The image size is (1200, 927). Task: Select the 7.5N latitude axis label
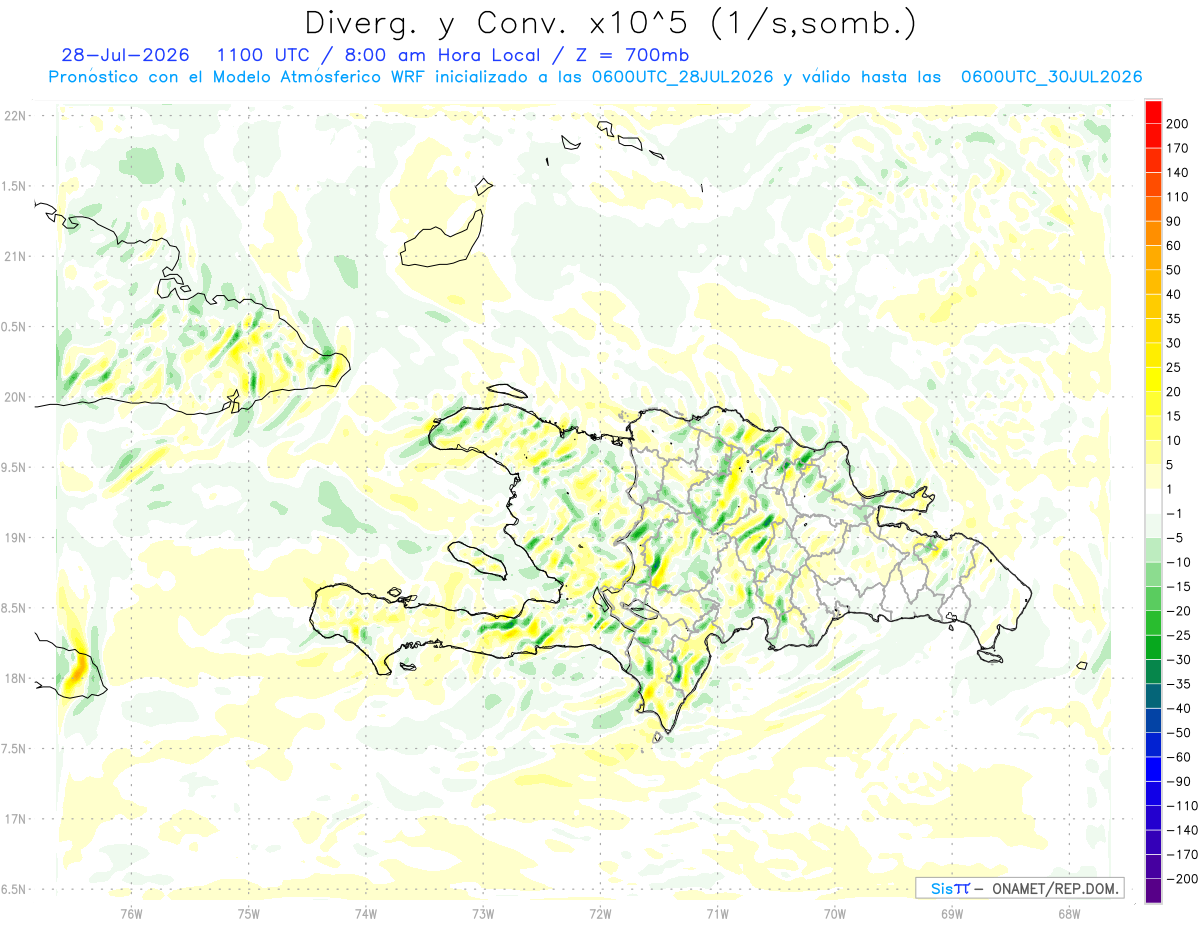click(x=15, y=748)
